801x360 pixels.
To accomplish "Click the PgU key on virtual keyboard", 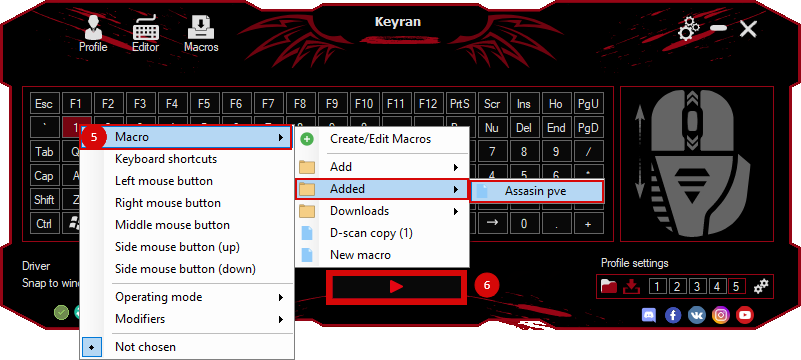I will 588,104.
